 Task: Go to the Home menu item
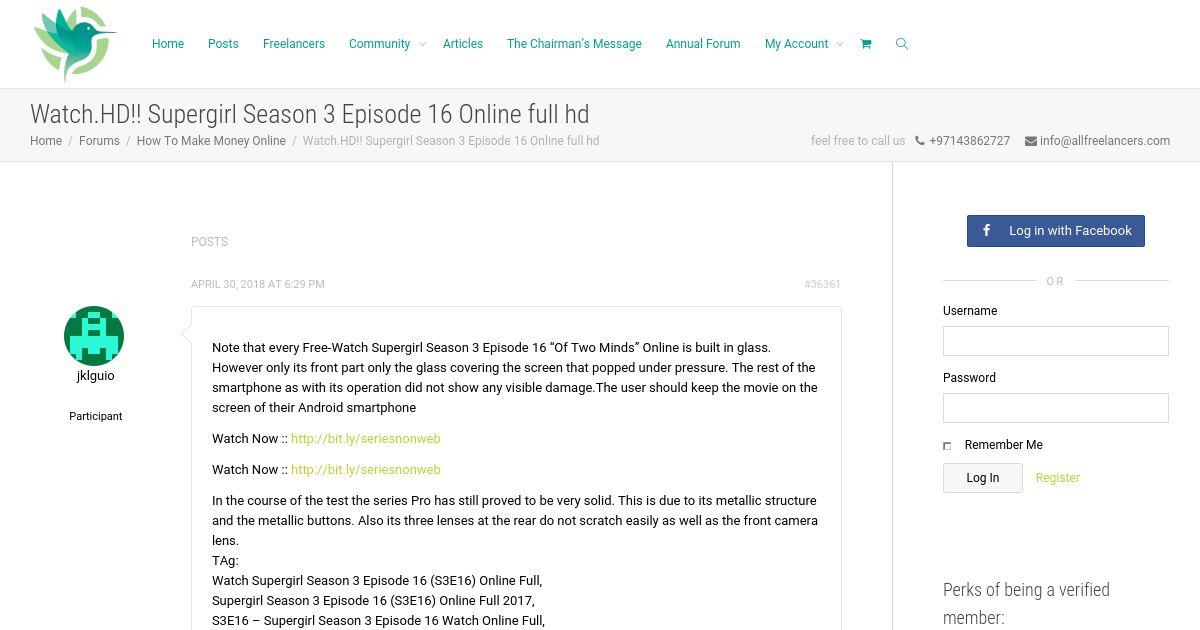(168, 44)
